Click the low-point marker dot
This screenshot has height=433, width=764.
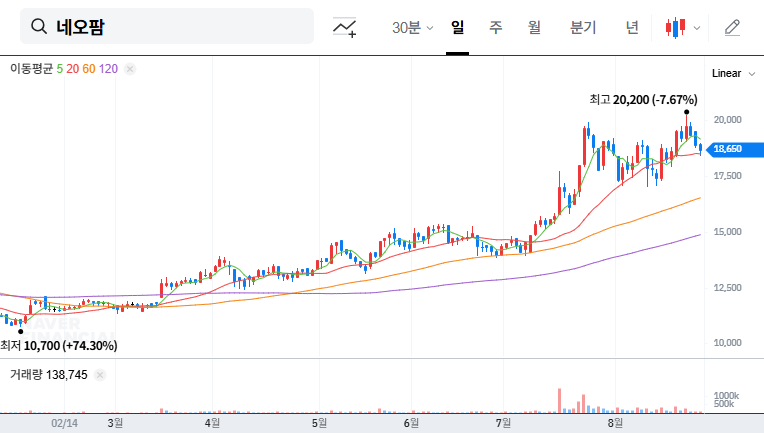click(x=20, y=332)
